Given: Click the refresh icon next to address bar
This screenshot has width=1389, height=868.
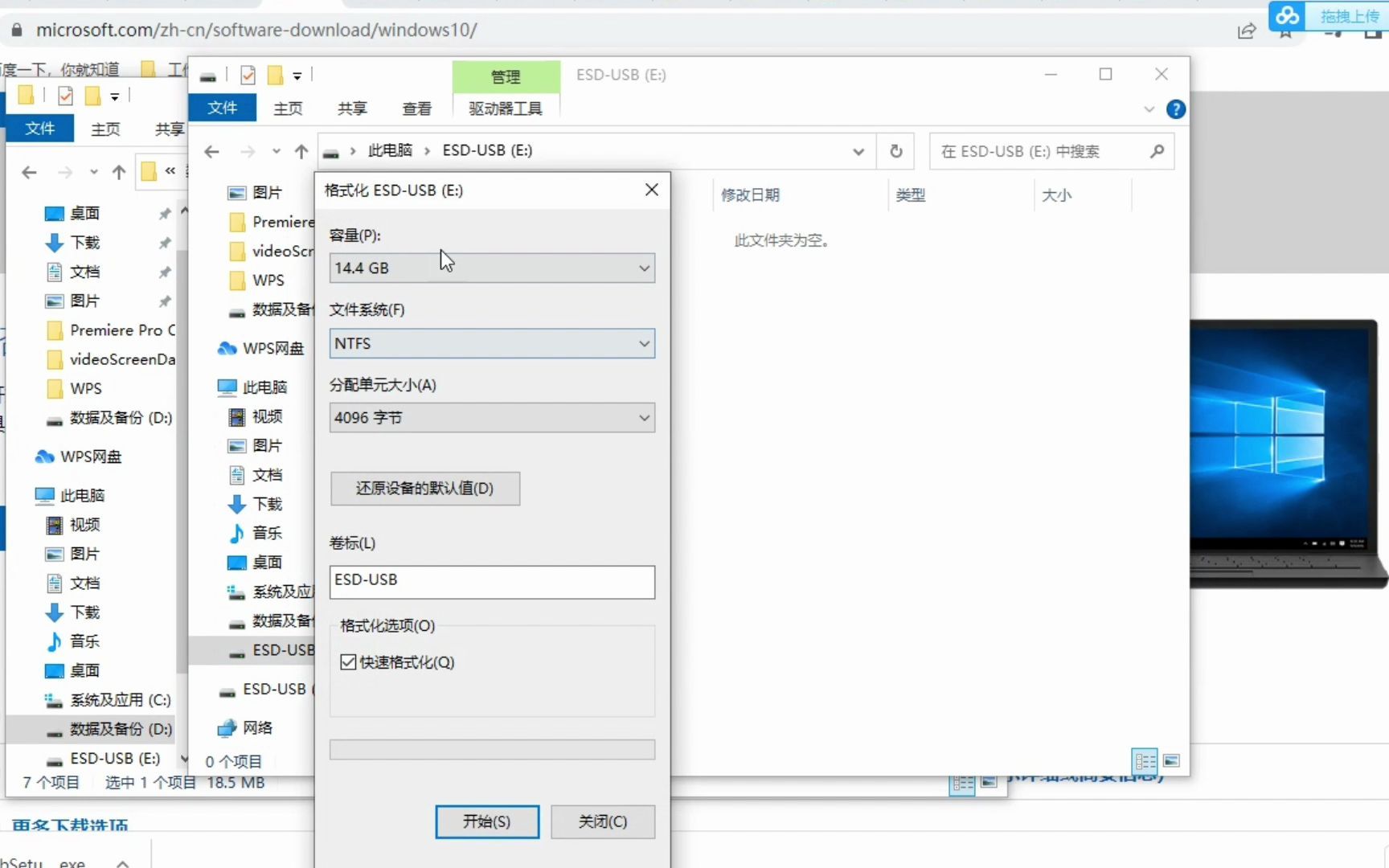Looking at the screenshot, I should (x=895, y=151).
